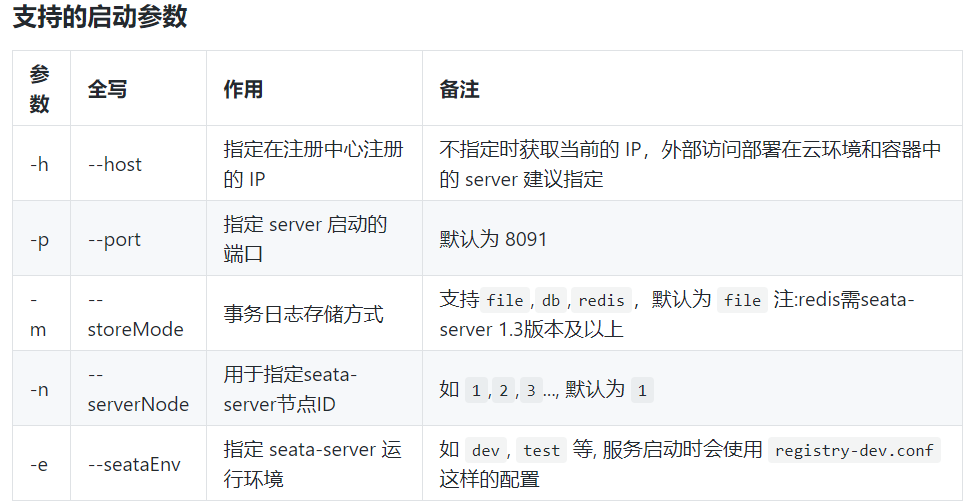Image resolution: width=964 pixels, height=502 pixels.
Task: Click the 指定在注册中心注册的 IP cell
Action: tap(314, 163)
